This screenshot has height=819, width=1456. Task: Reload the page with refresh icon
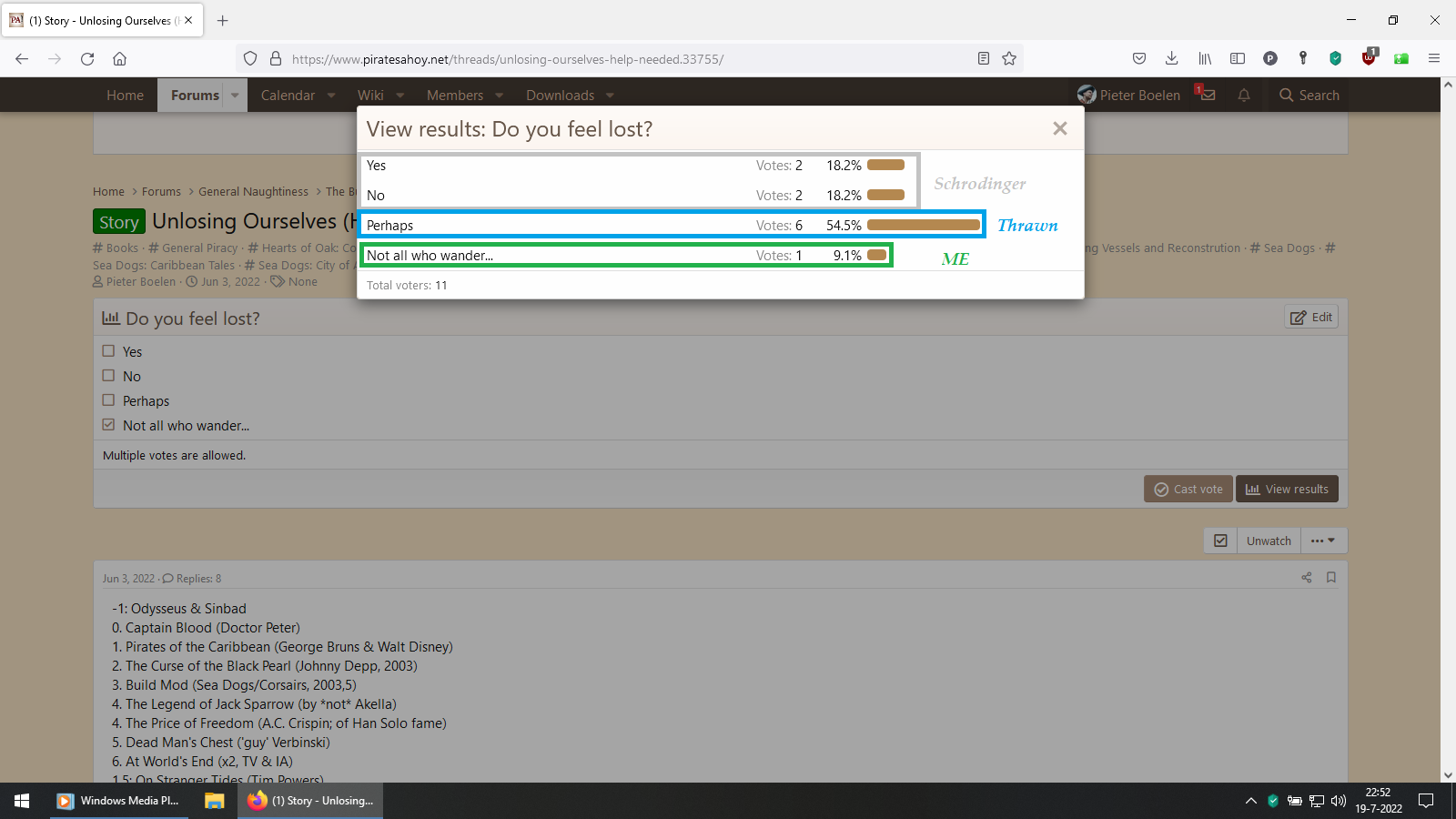point(87,58)
